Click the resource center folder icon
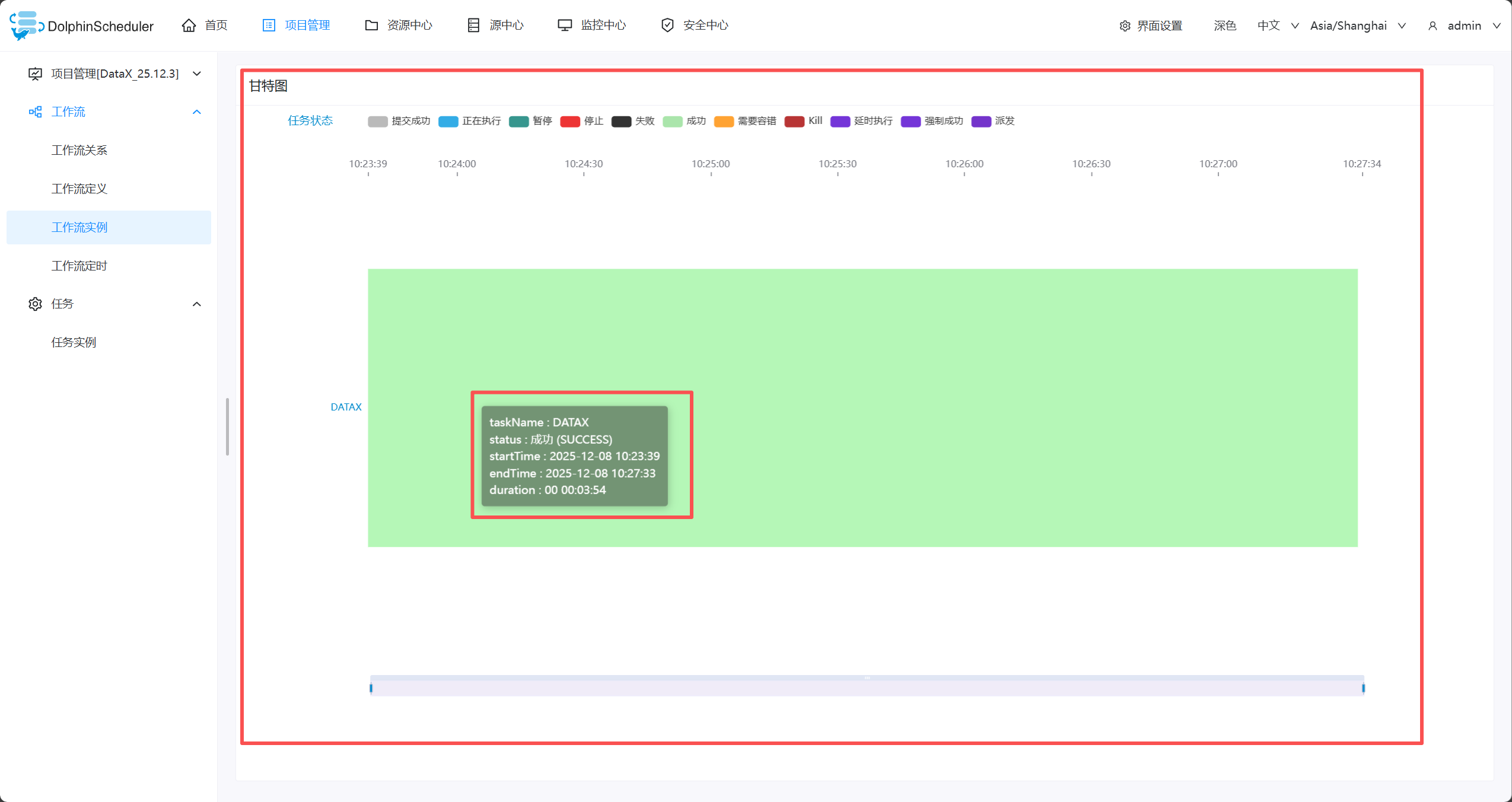Image resolution: width=1512 pixels, height=802 pixels. [371, 25]
